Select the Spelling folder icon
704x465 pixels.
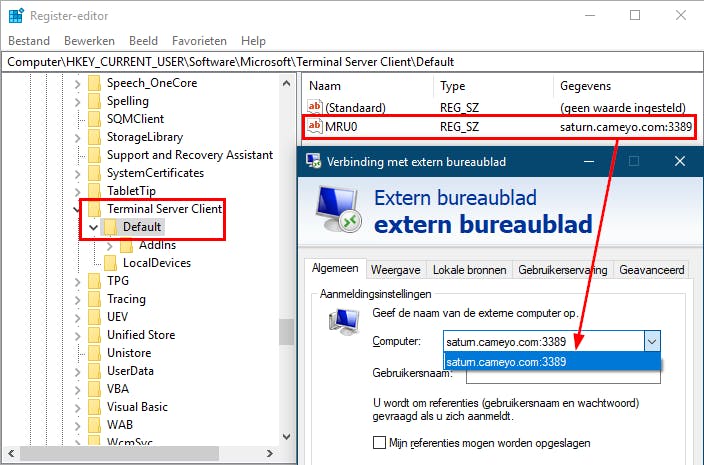tap(94, 101)
